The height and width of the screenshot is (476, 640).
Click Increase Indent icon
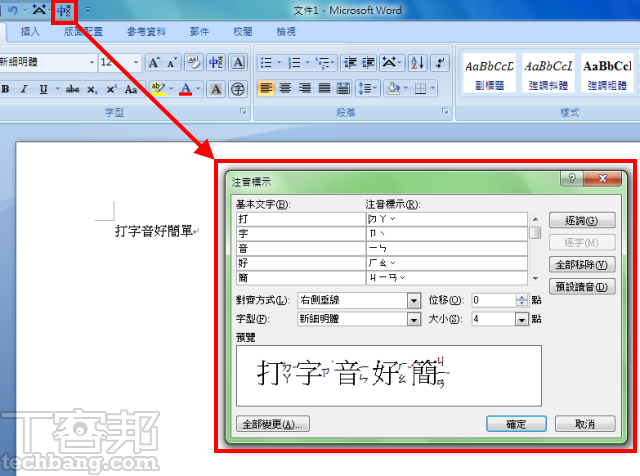pos(368,63)
